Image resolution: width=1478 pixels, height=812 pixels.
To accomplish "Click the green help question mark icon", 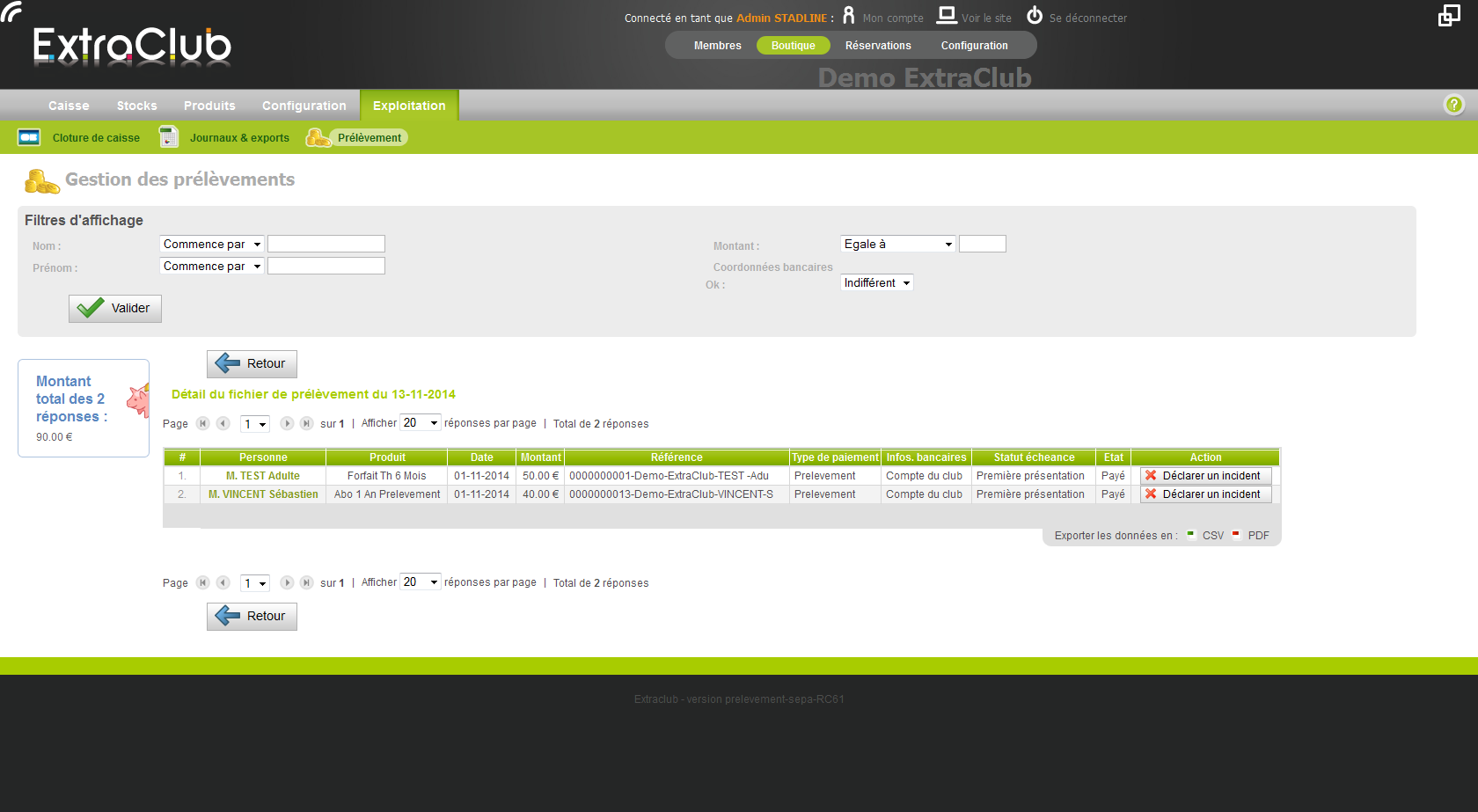I will click(1453, 105).
